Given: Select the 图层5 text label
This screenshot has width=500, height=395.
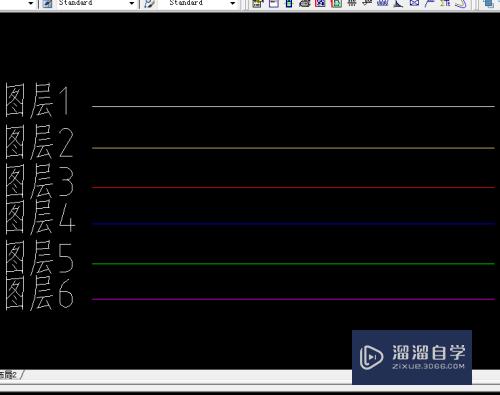Looking at the screenshot, I should (39, 258).
